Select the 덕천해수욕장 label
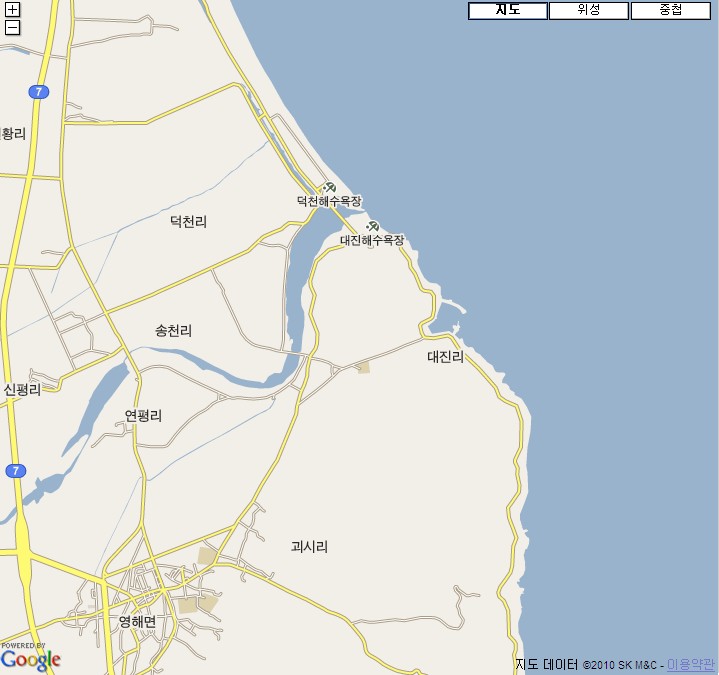 (x=329, y=201)
